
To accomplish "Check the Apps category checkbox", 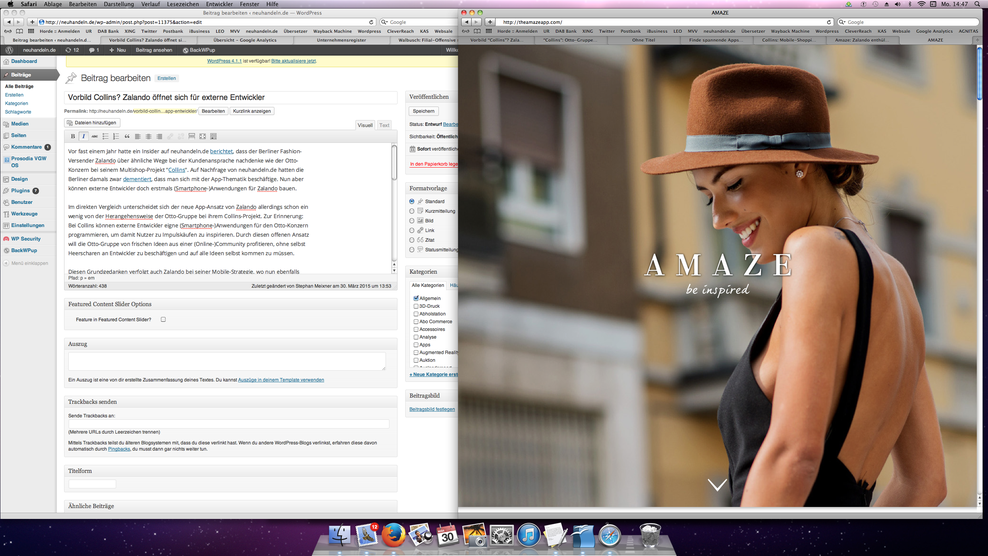I will [x=416, y=345].
